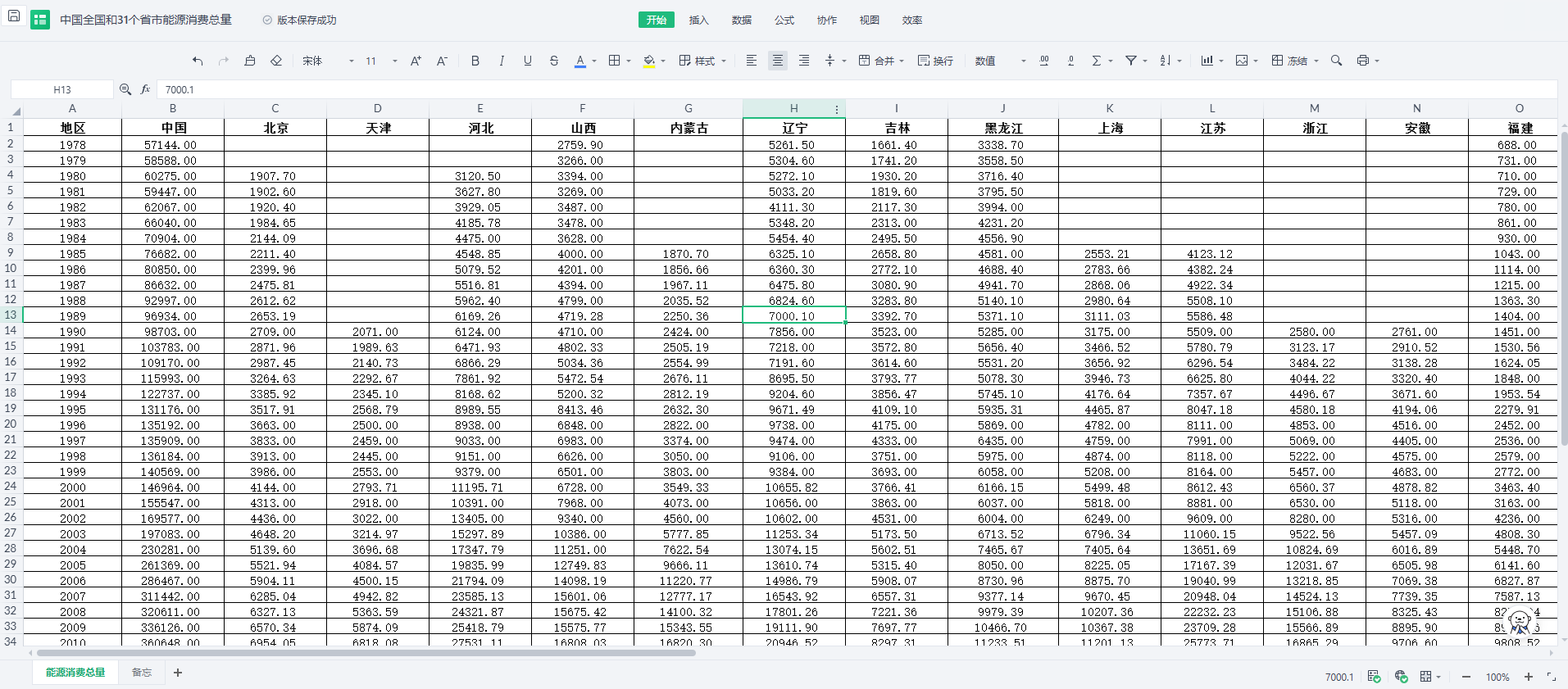Click the 冻结 freeze panes button
The height and width of the screenshot is (689, 1568).
1295,61
